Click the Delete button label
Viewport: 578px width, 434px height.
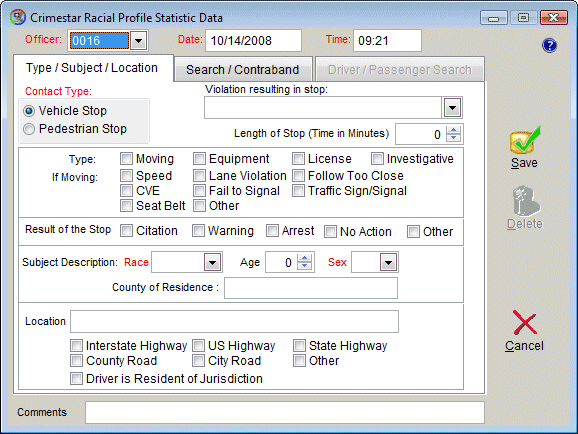pos(525,224)
